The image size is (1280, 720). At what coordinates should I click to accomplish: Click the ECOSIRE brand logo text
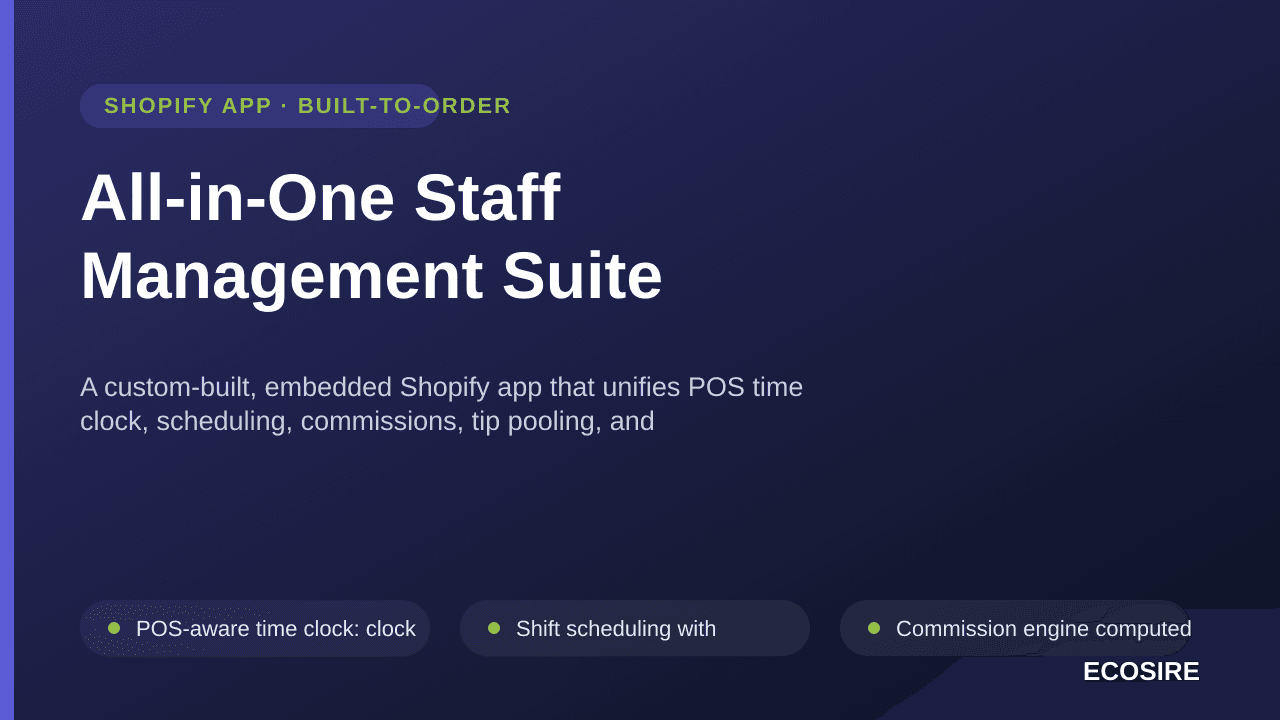(1141, 671)
